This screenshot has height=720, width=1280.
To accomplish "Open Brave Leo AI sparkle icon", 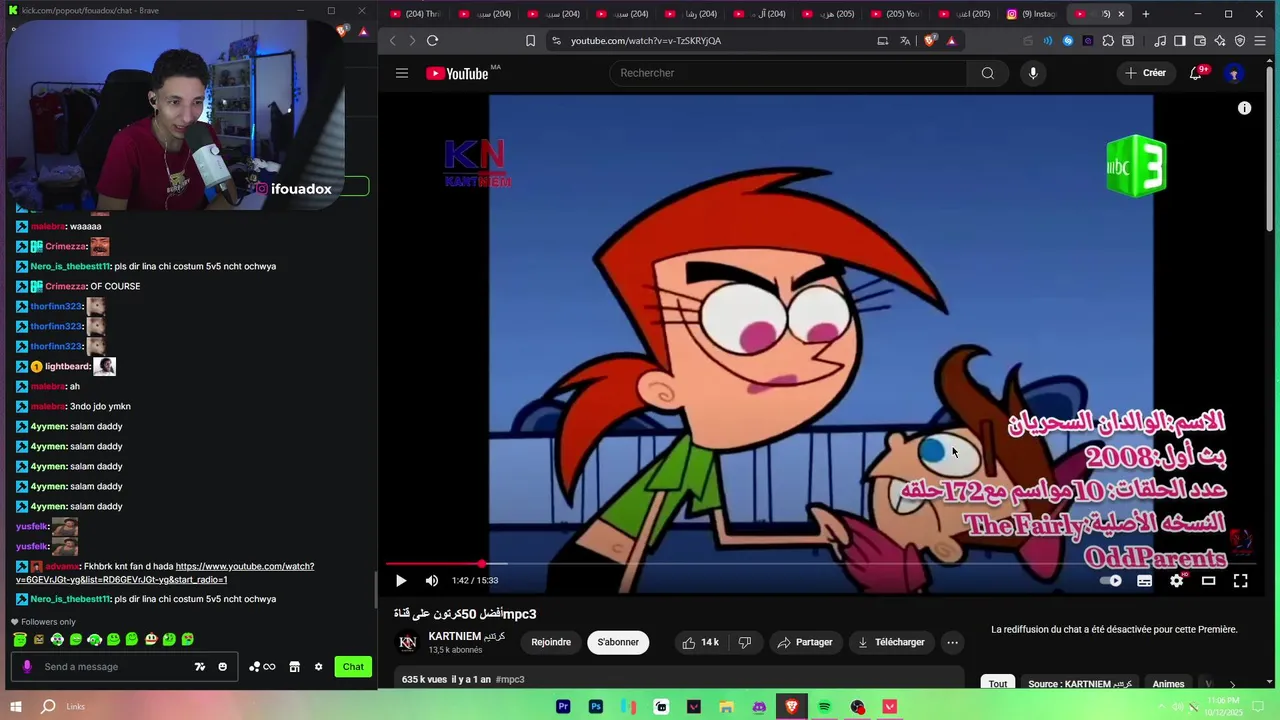I will point(1220,41).
